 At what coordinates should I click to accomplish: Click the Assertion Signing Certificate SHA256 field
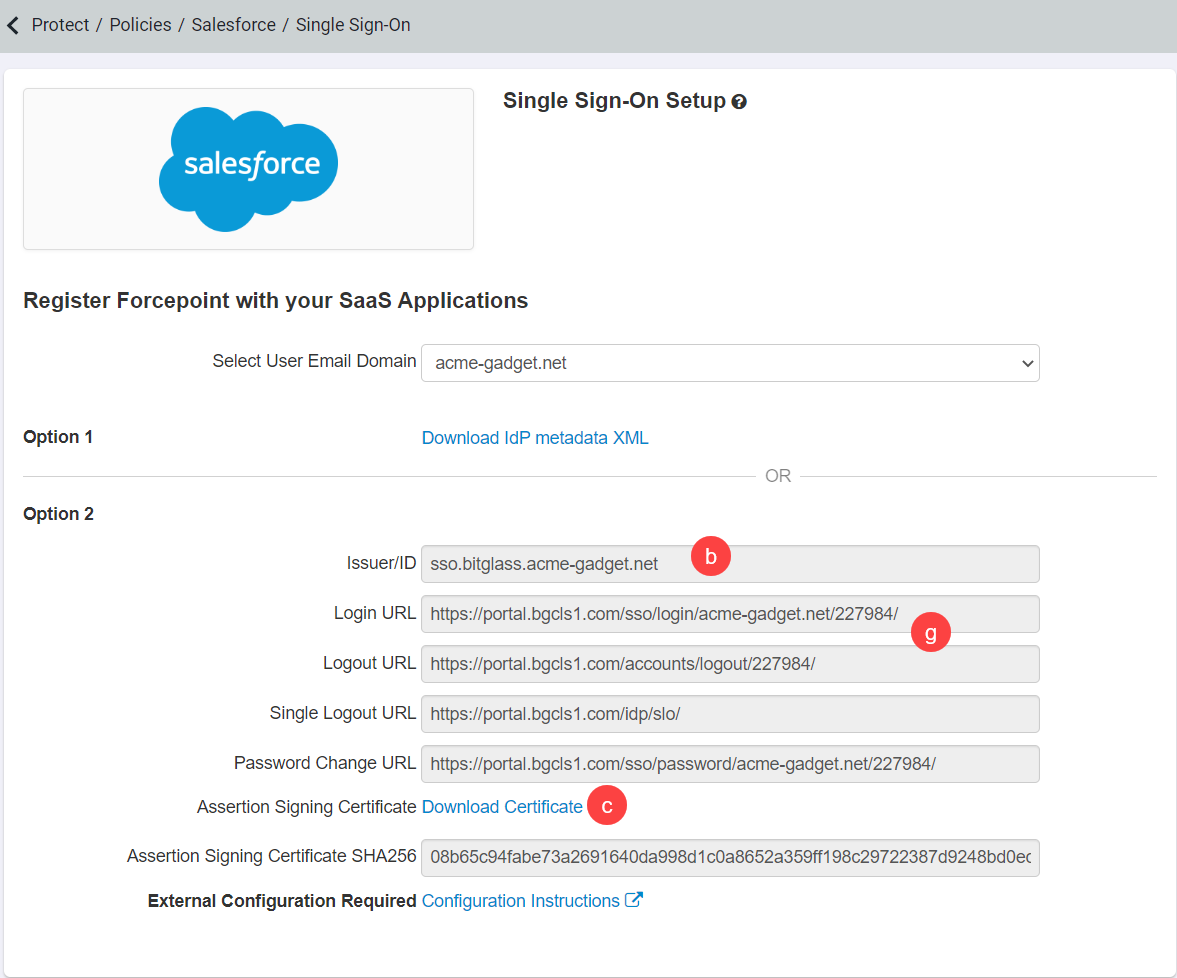click(x=730, y=858)
